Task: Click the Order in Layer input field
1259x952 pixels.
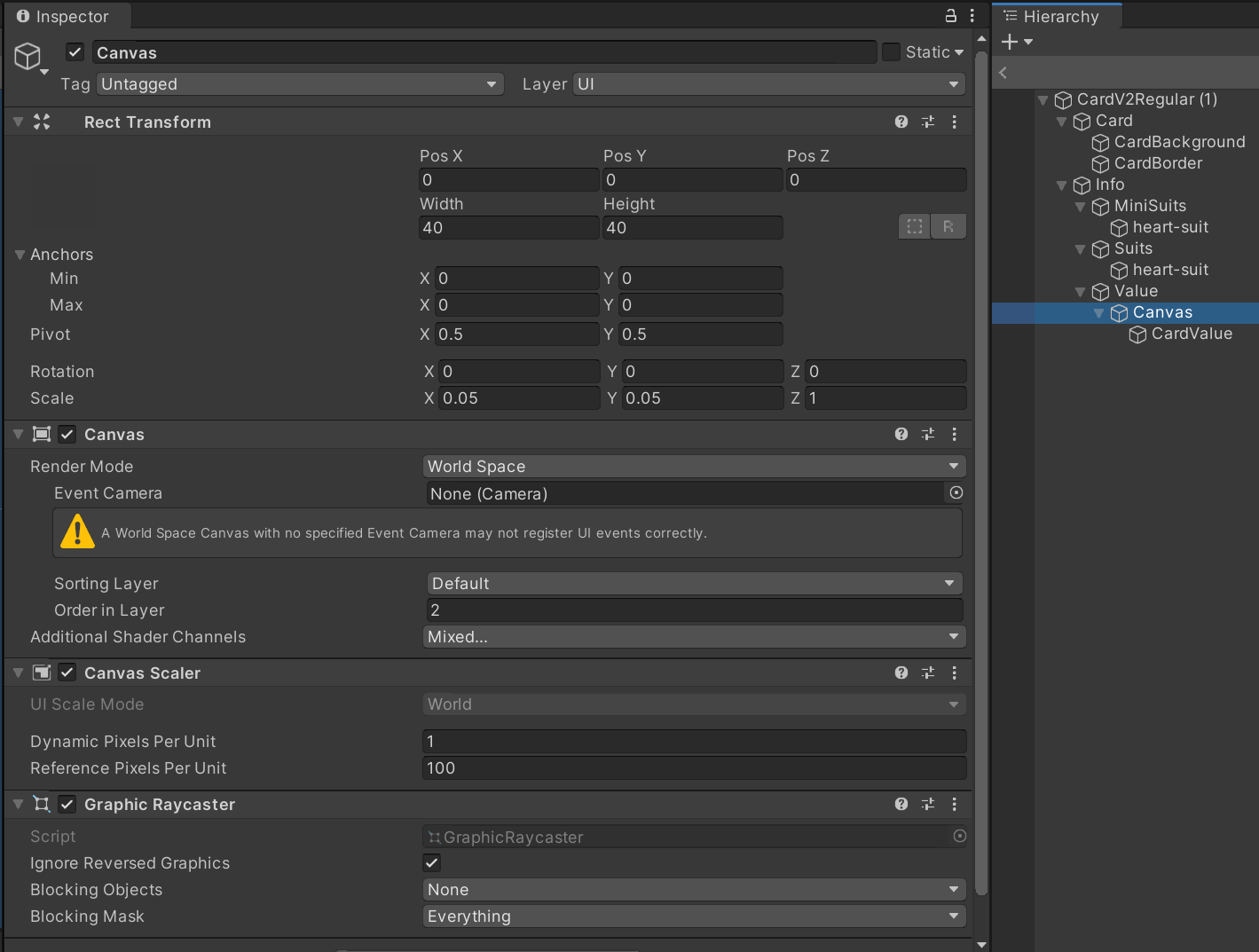Action: (693, 610)
